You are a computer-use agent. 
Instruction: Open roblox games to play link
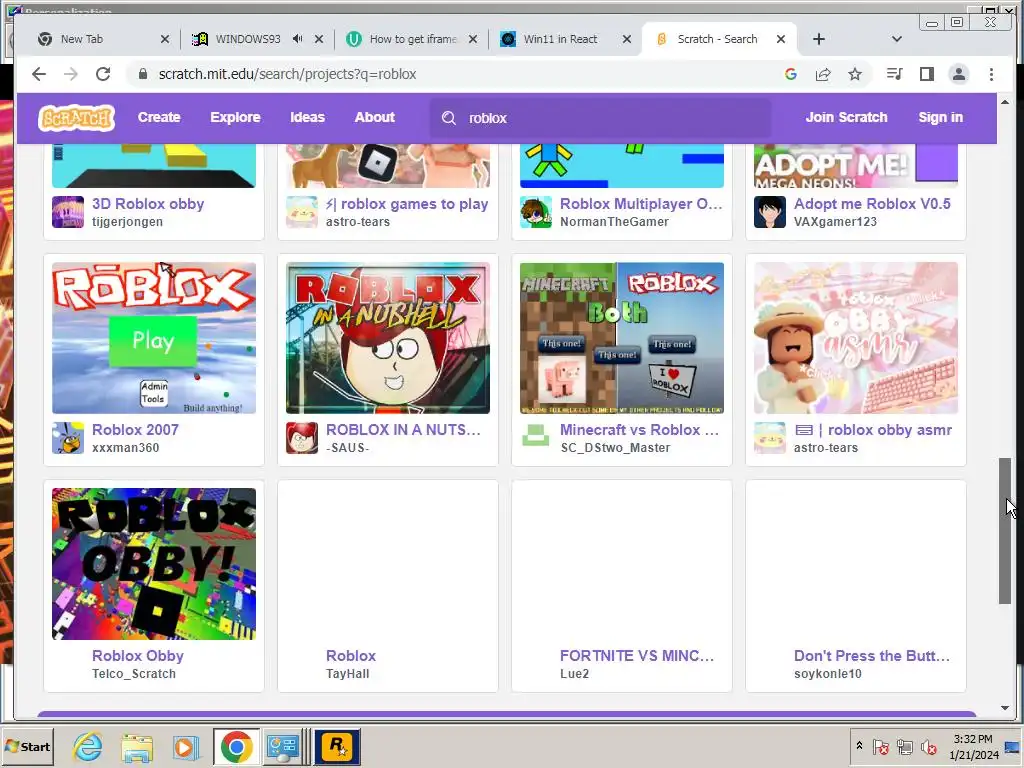click(x=407, y=204)
